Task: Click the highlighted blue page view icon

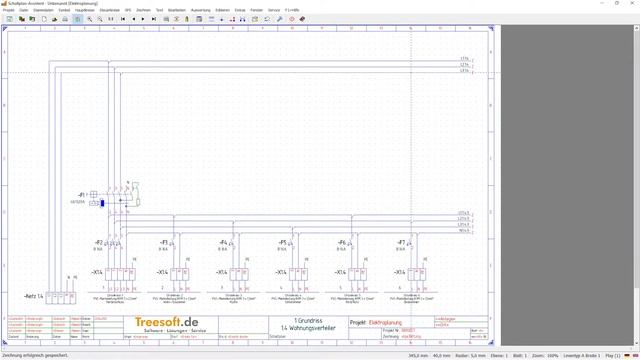Action: click(78, 19)
